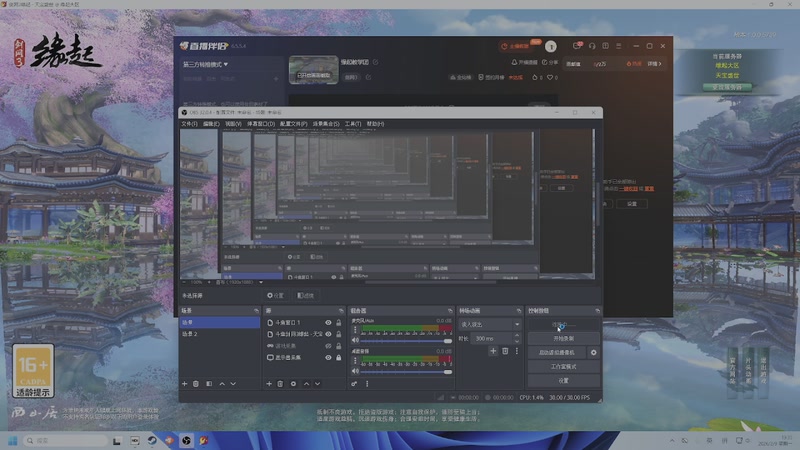Enable Studio Mode button
Viewport: 800px width, 450px height.
(564, 367)
